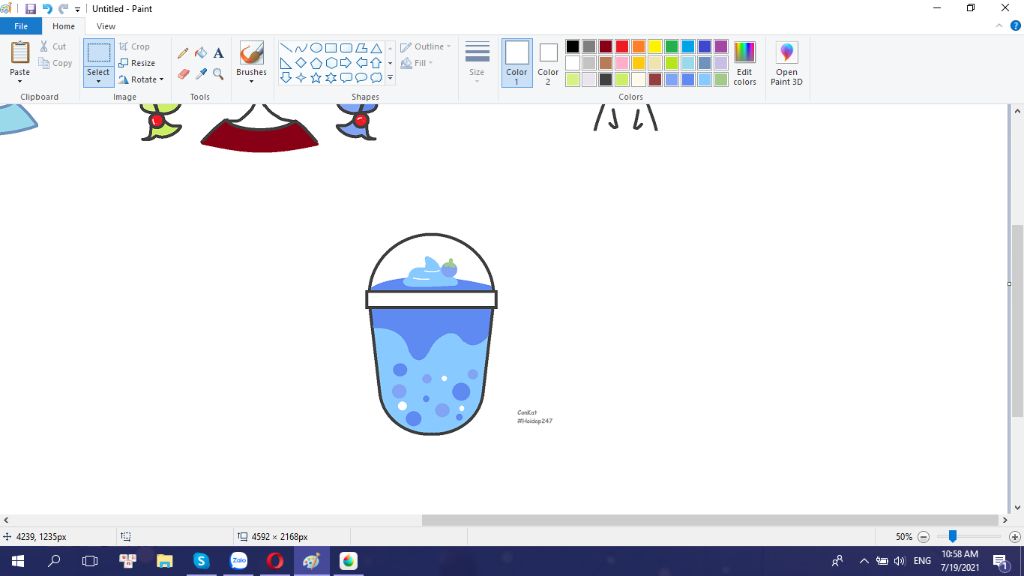Screen dimensions: 1024x576
Task: Click Open Paint 3D button
Action: pos(786,63)
